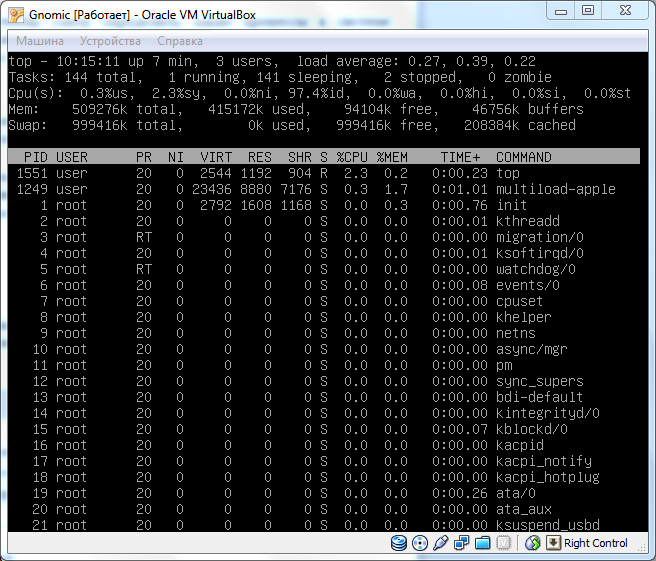This screenshot has width=656, height=561.
Task: Click the ksuspend_usbd process name
Action: pos(548,525)
